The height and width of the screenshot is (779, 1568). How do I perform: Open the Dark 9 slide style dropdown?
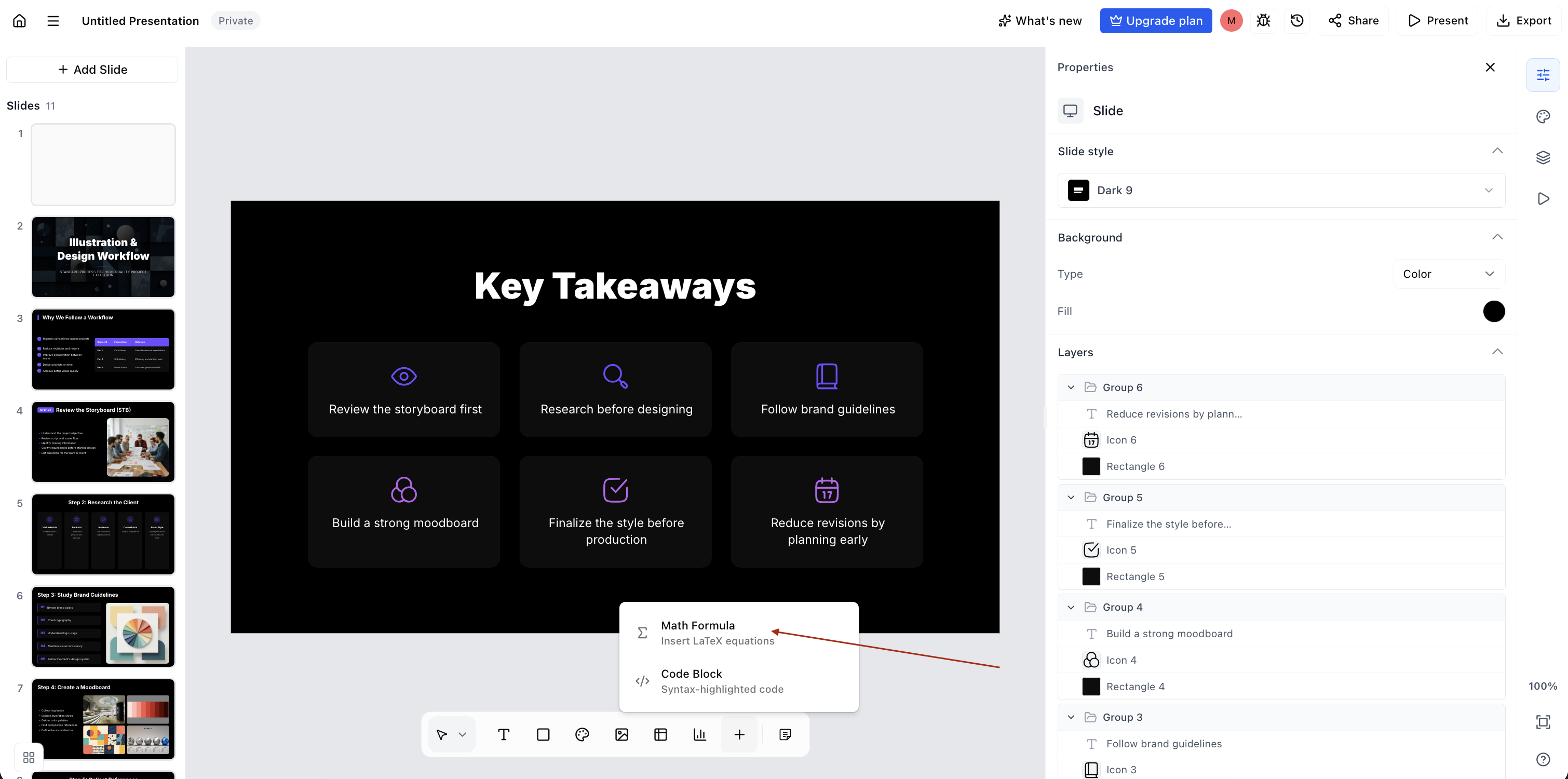(1281, 190)
